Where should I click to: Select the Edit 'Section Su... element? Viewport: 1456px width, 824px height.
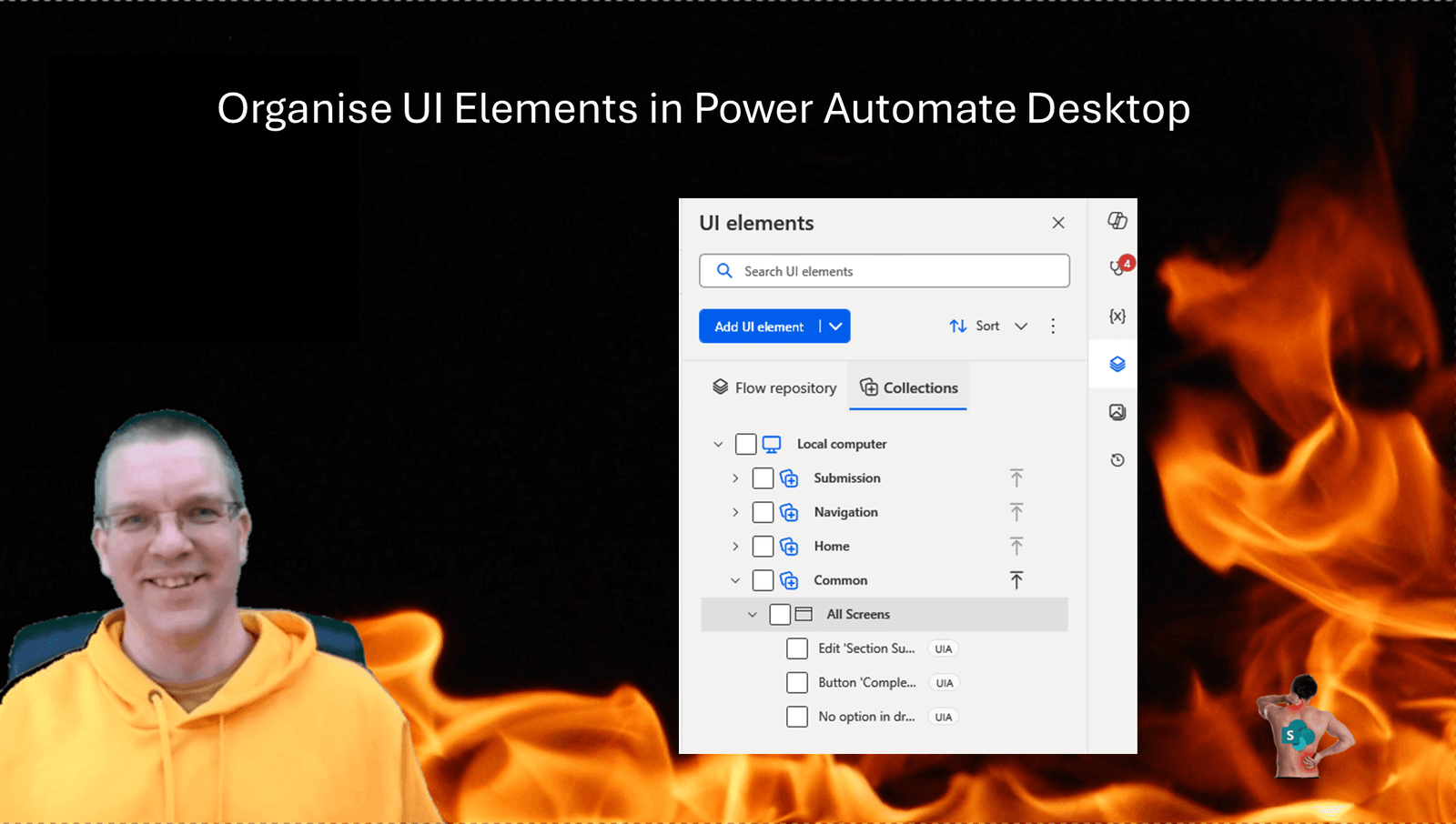[866, 648]
